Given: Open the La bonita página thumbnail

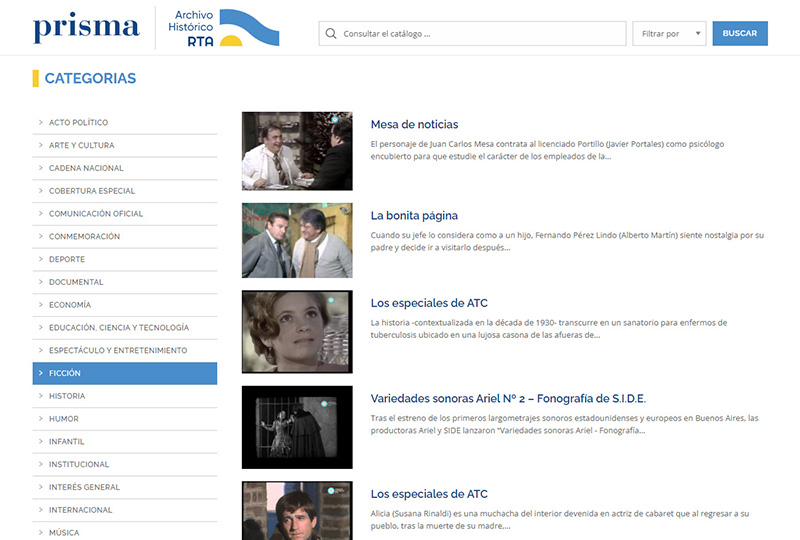Looking at the screenshot, I should click(297, 241).
